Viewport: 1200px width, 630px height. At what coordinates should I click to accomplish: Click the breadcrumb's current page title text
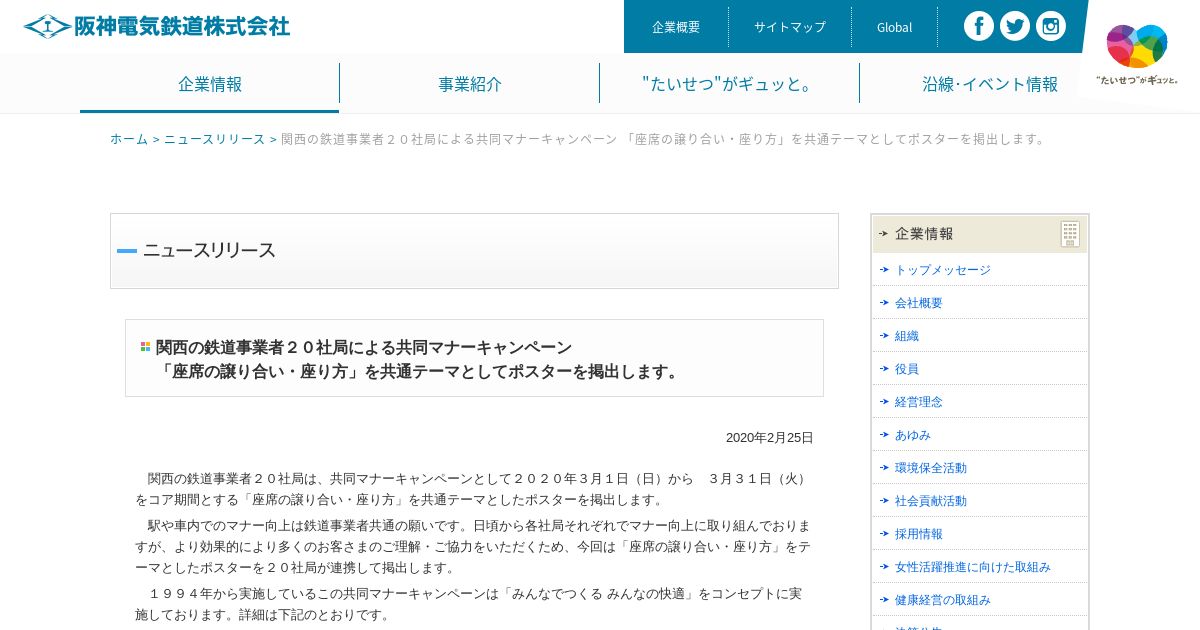[665, 139]
